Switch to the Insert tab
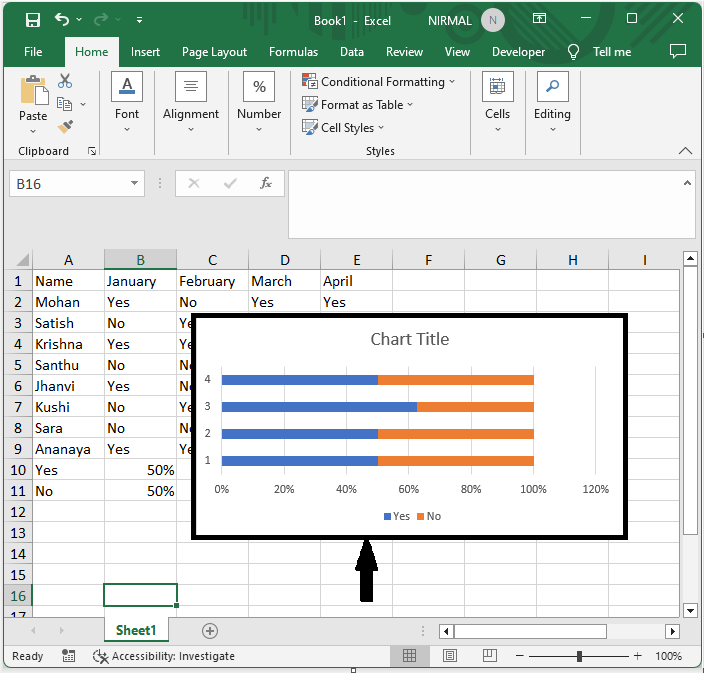This screenshot has height=673, width=704. point(145,52)
